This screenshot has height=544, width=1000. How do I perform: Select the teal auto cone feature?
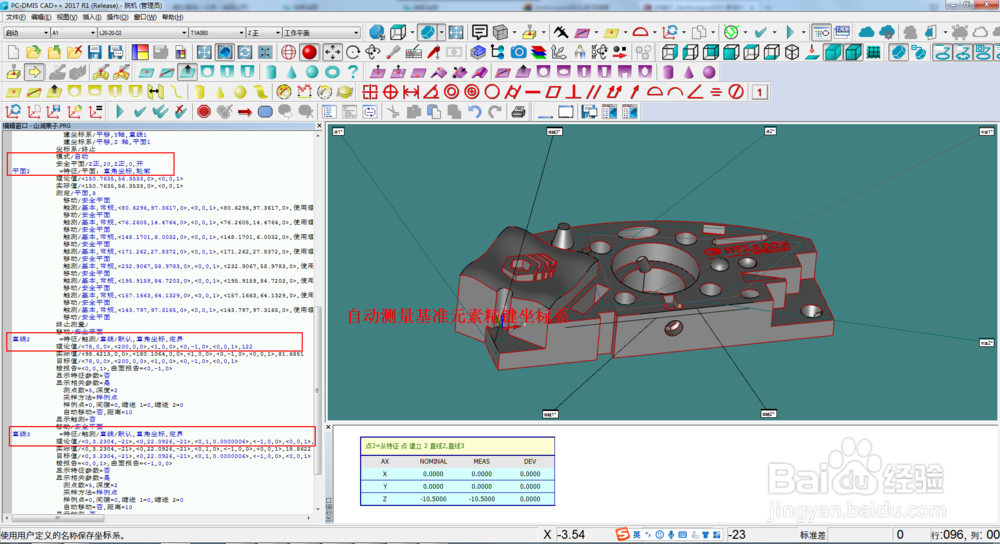tap(291, 72)
